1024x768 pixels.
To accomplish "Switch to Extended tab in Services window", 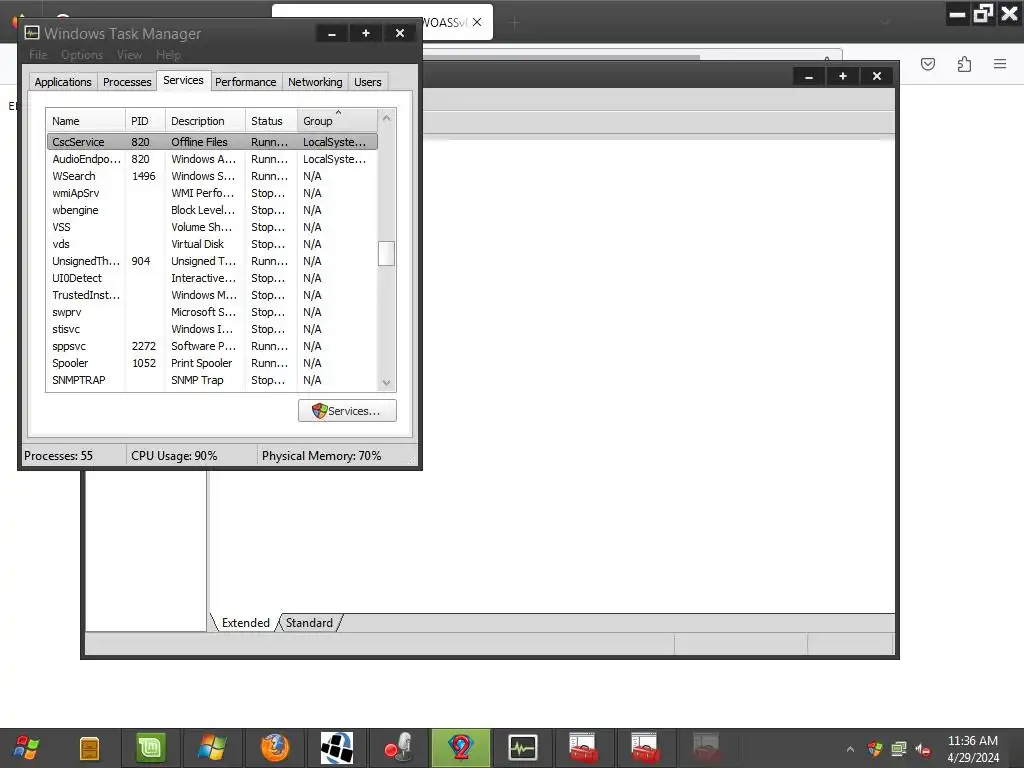I will pyautogui.click(x=246, y=623).
